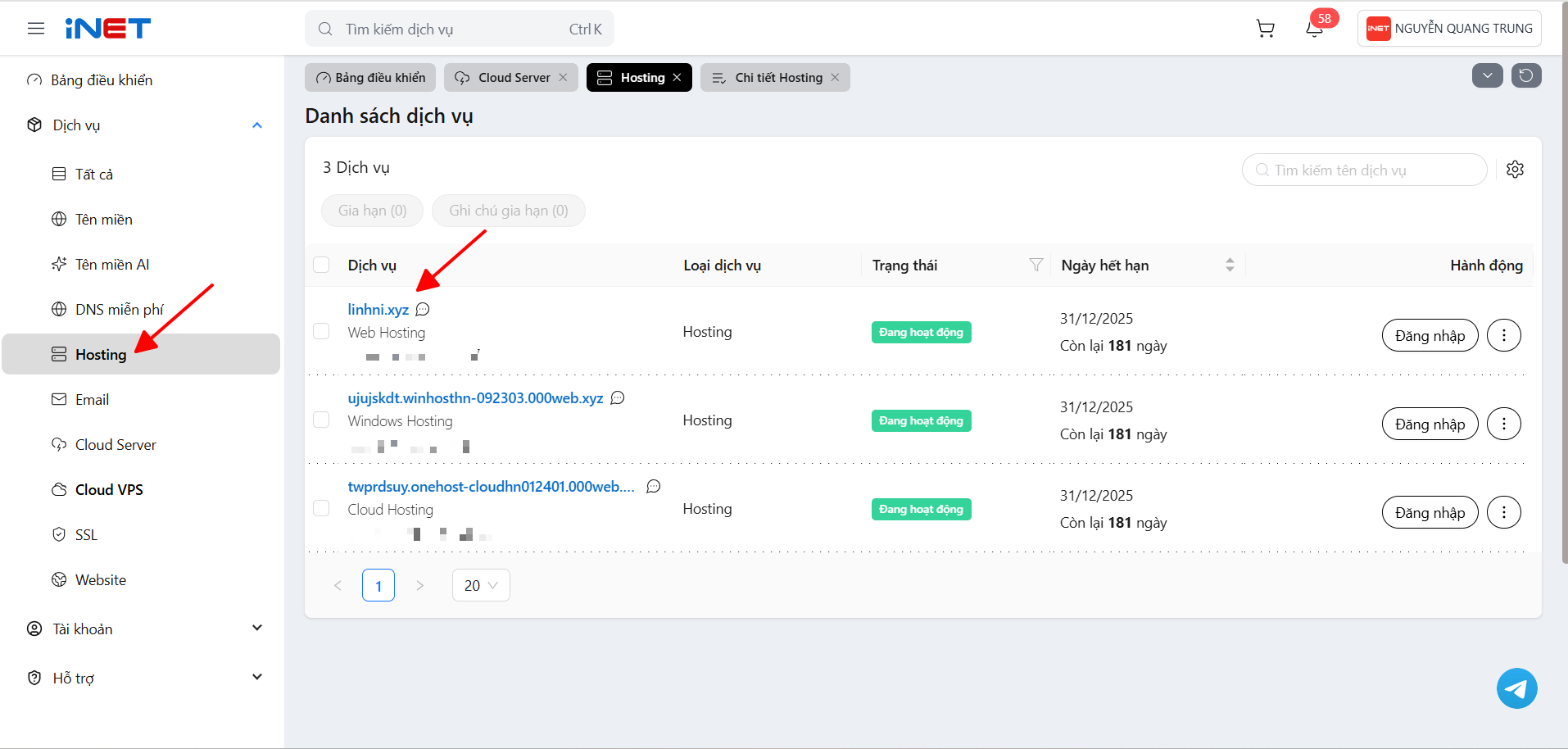
Task: Open more actions menu for Cloud Hosting row
Action: click(1504, 512)
